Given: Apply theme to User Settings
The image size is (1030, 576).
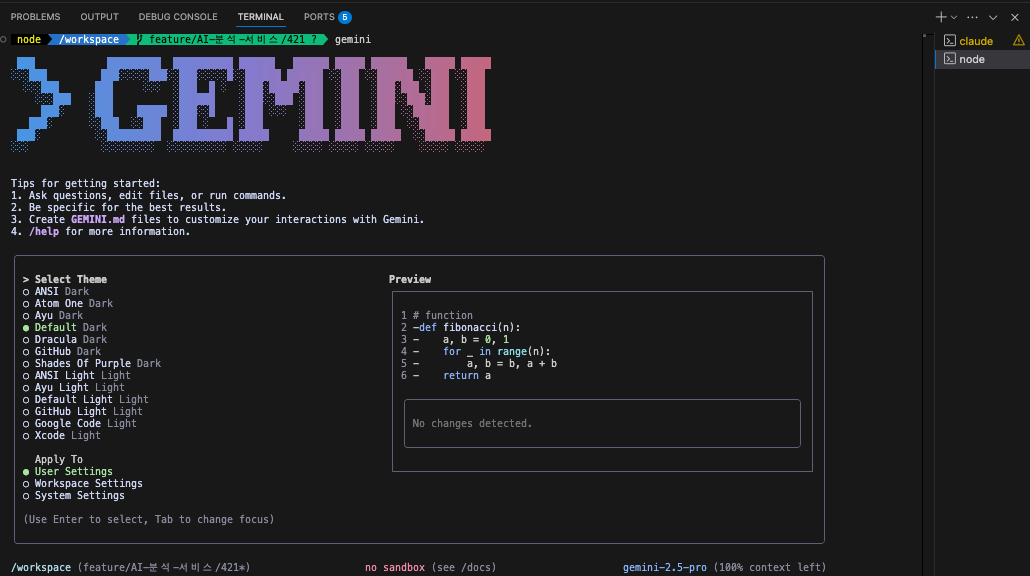Looking at the screenshot, I should [x=68, y=472].
